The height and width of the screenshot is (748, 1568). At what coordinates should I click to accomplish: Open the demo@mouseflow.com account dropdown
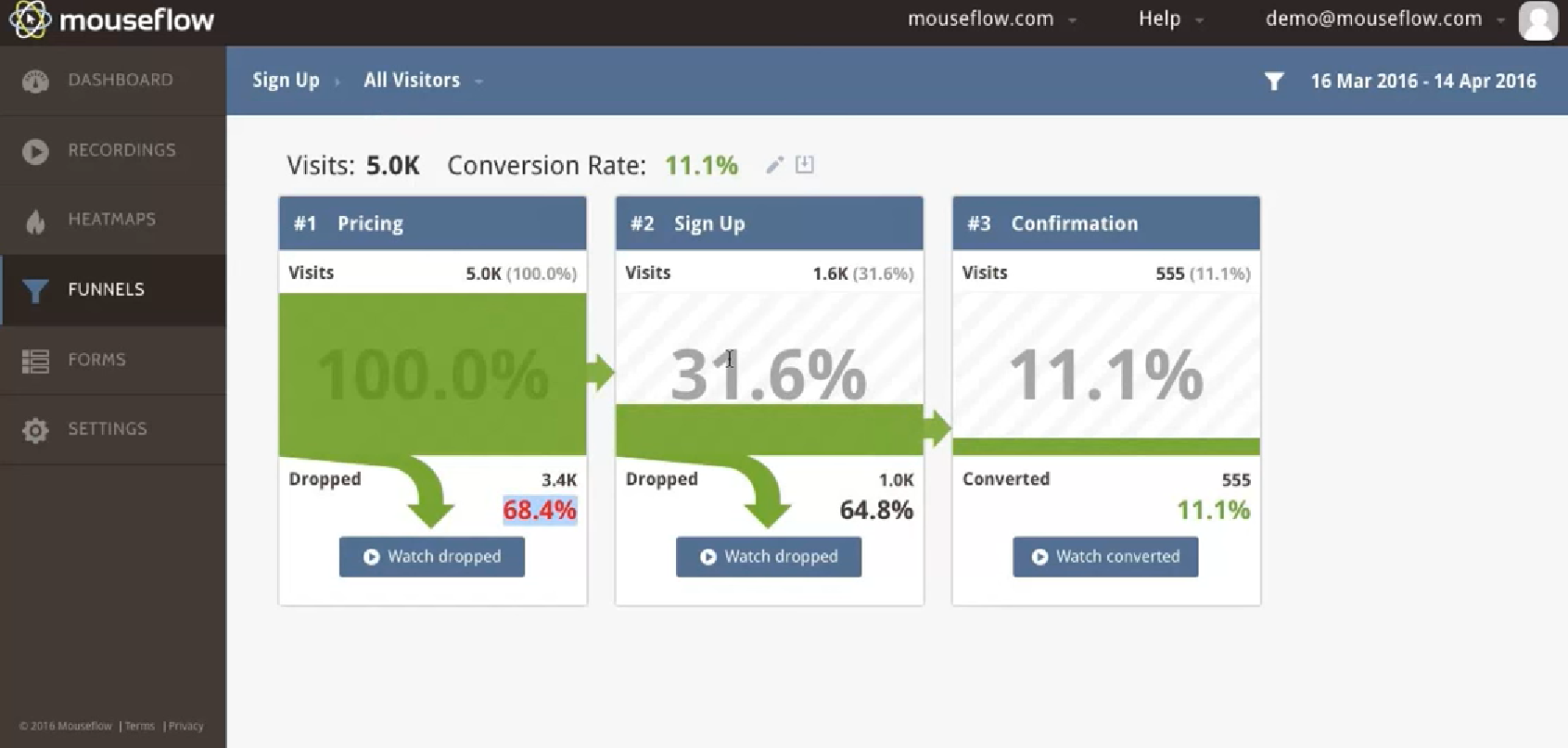pos(1384,19)
